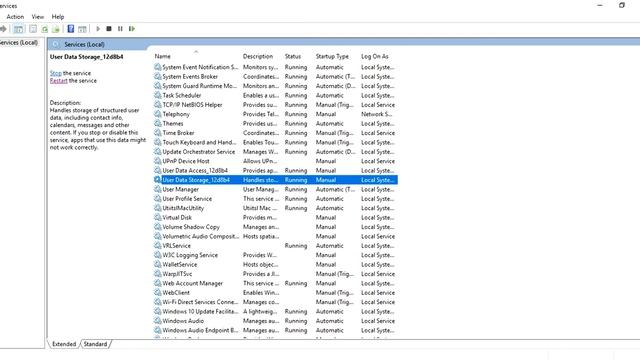Select Wi-Fi Direct Services Connection Manager
Image resolution: width=640 pixels, height=360 pixels.
point(275,302)
